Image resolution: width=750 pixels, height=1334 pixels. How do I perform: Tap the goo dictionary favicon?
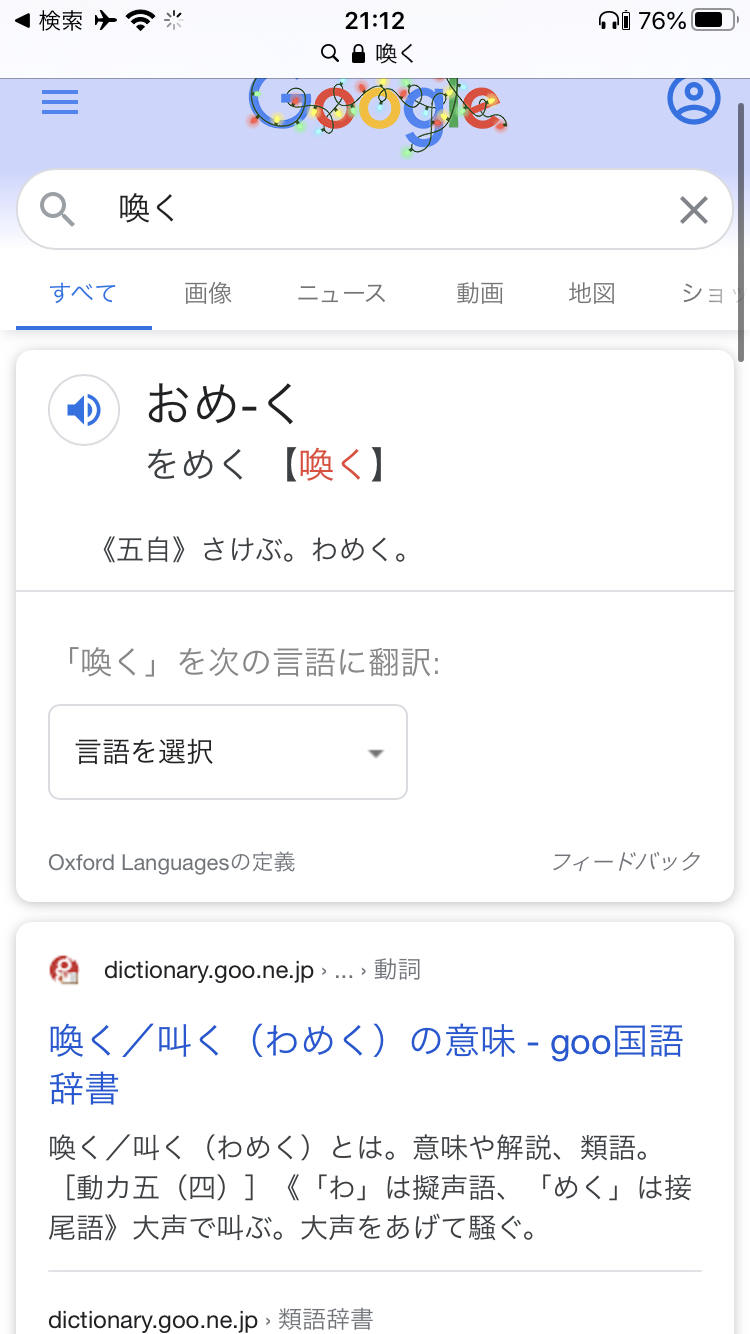click(x=65, y=970)
